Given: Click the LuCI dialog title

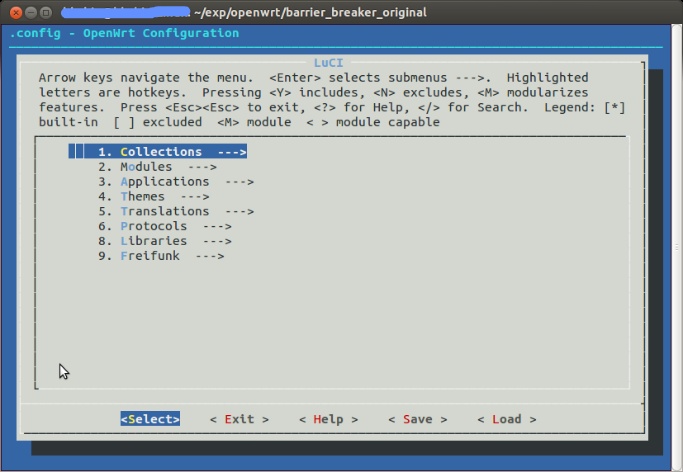Looking at the screenshot, I should click(x=328, y=63).
